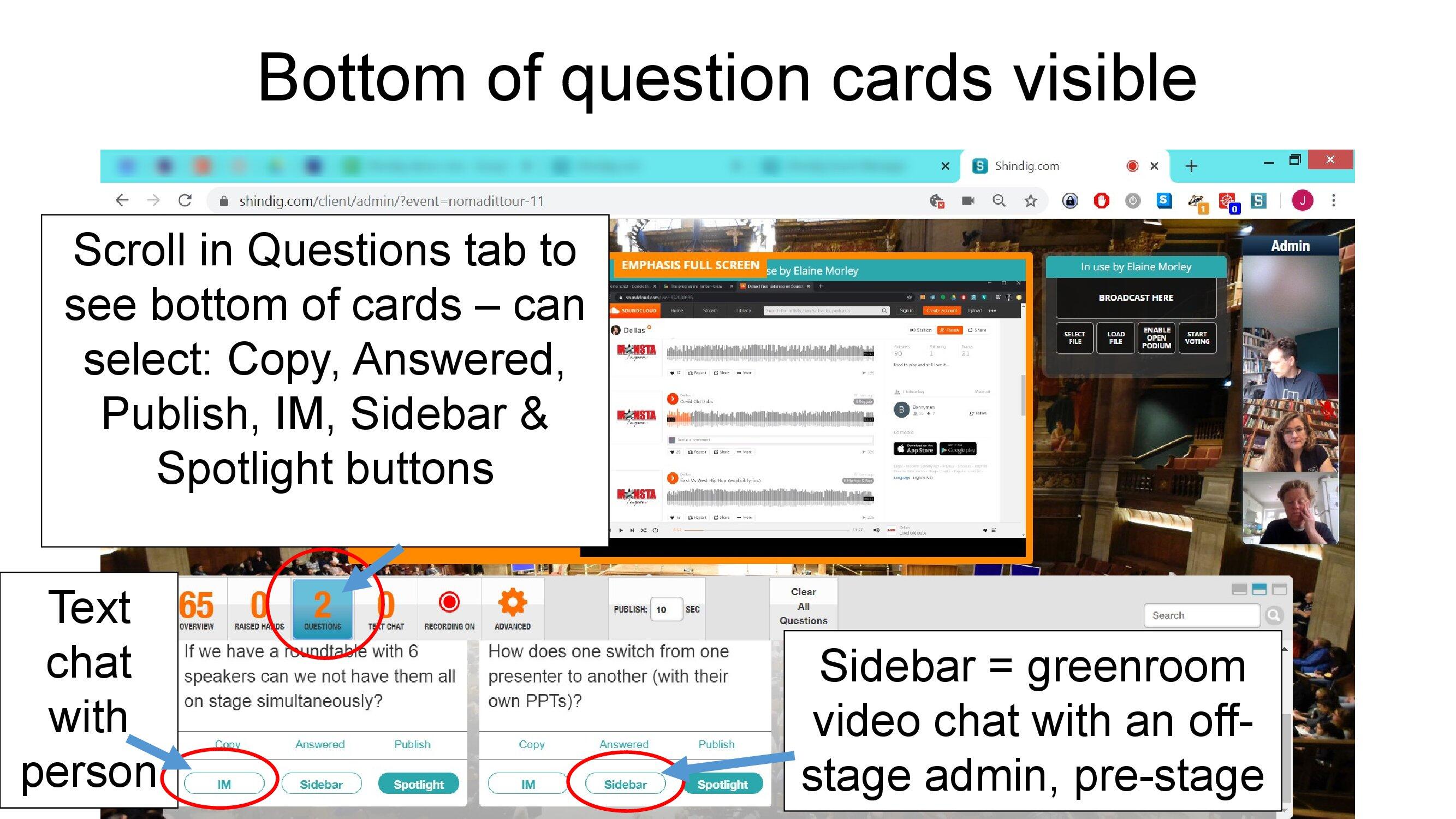
Task: Click the PUBLISH seconds stepper field
Action: click(664, 609)
